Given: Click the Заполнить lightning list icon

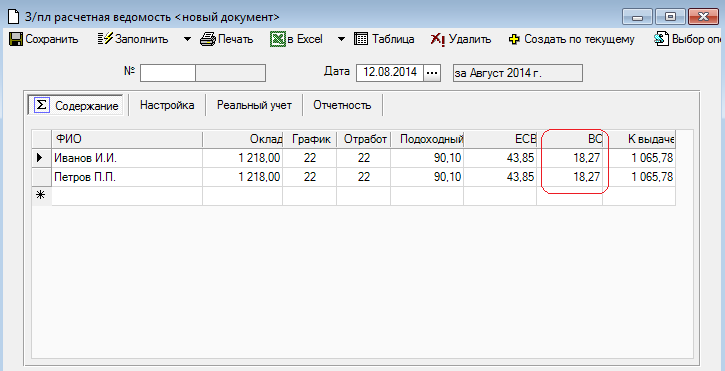Looking at the screenshot, I should [105, 39].
